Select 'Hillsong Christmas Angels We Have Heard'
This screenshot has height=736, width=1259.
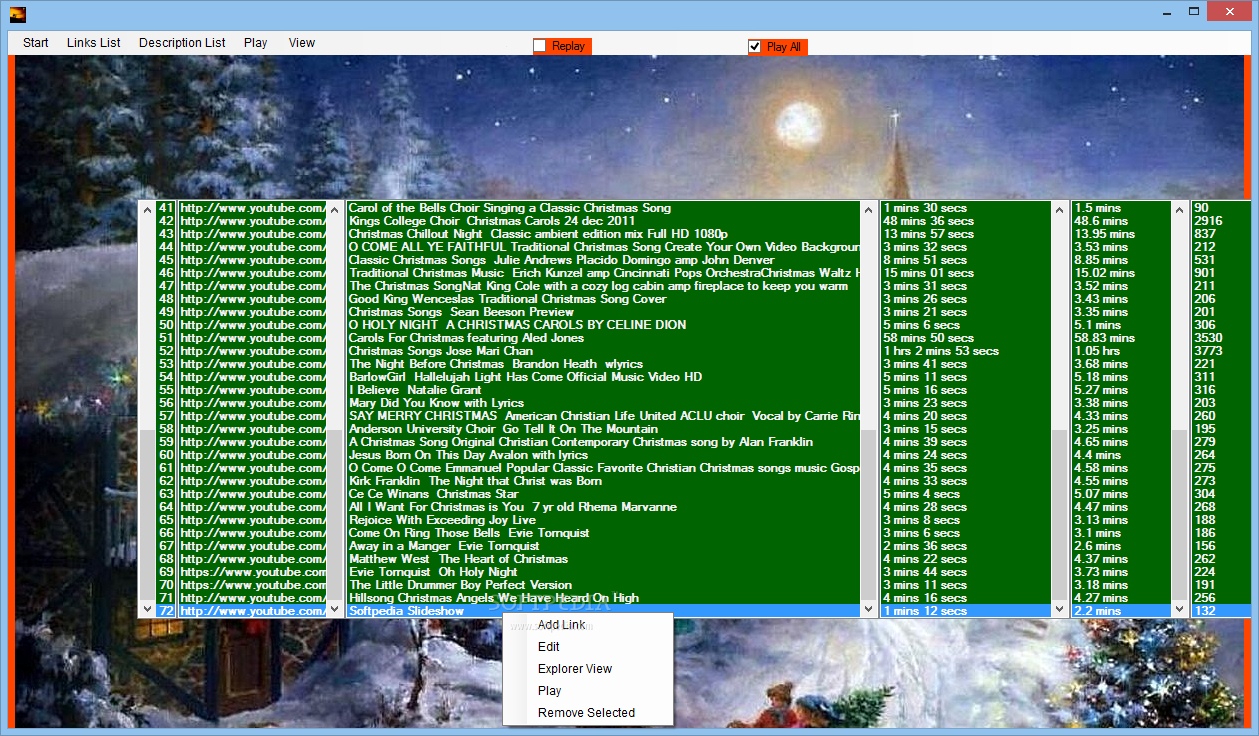tap(603, 598)
